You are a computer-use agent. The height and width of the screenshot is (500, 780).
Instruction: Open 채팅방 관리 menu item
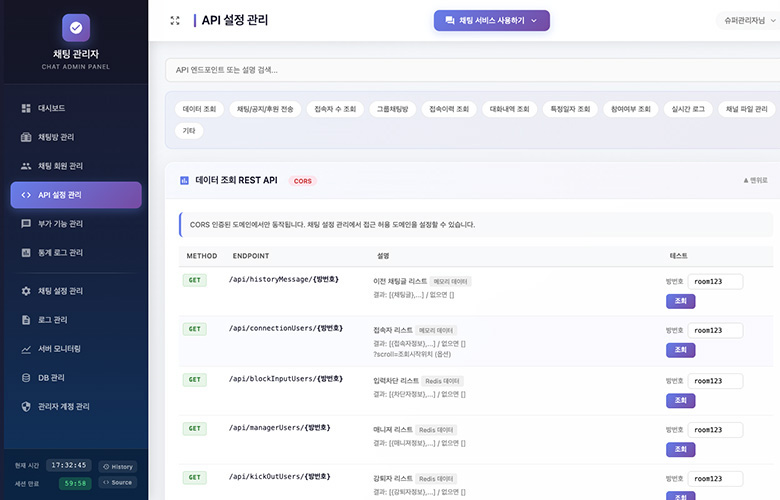tap(76, 137)
